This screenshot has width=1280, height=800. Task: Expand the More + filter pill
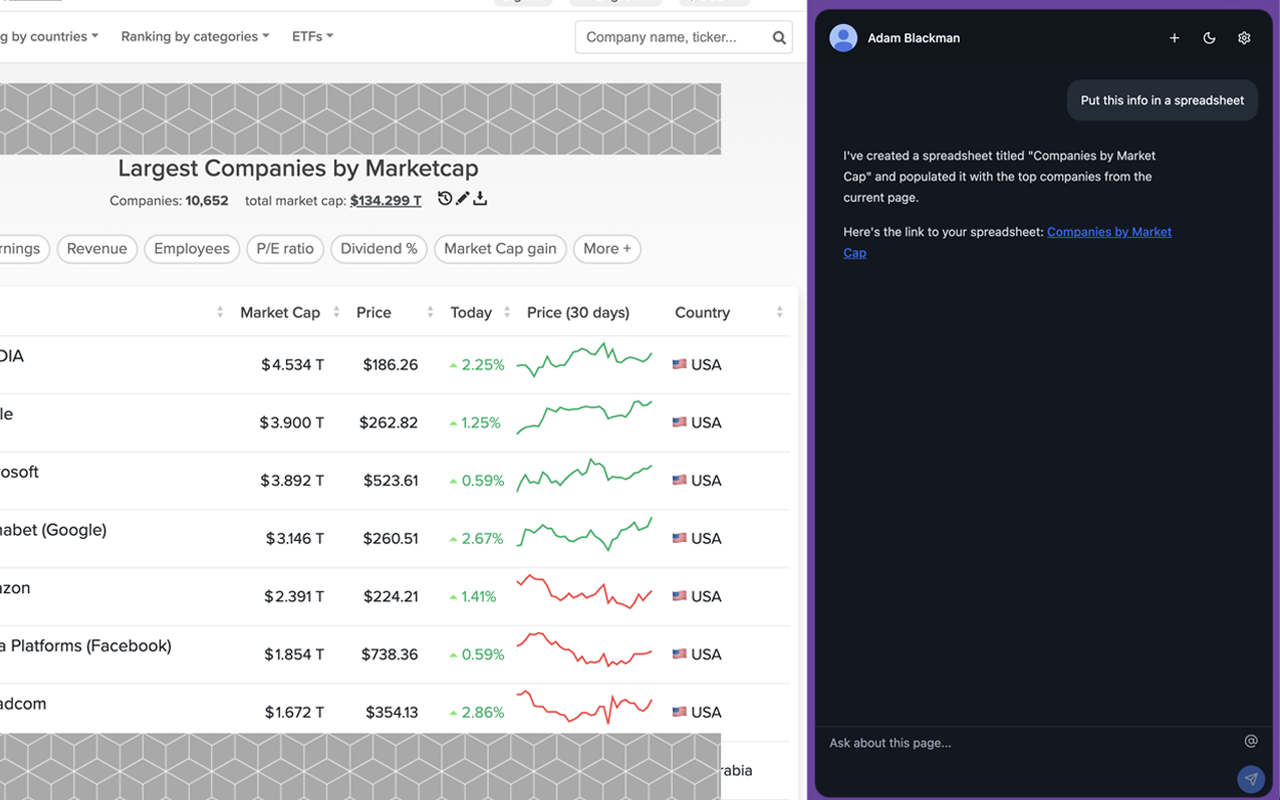coord(607,249)
